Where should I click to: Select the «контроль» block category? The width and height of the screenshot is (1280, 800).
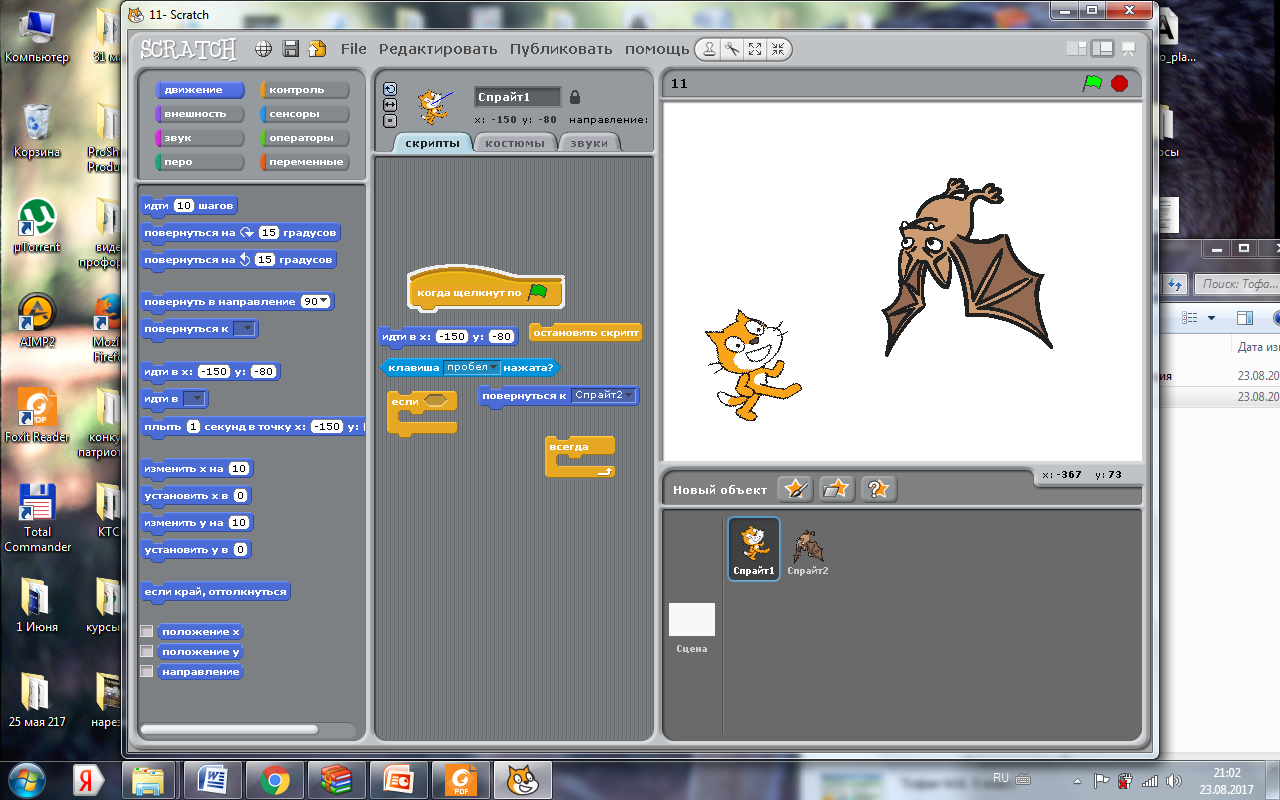(x=304, y=90)
